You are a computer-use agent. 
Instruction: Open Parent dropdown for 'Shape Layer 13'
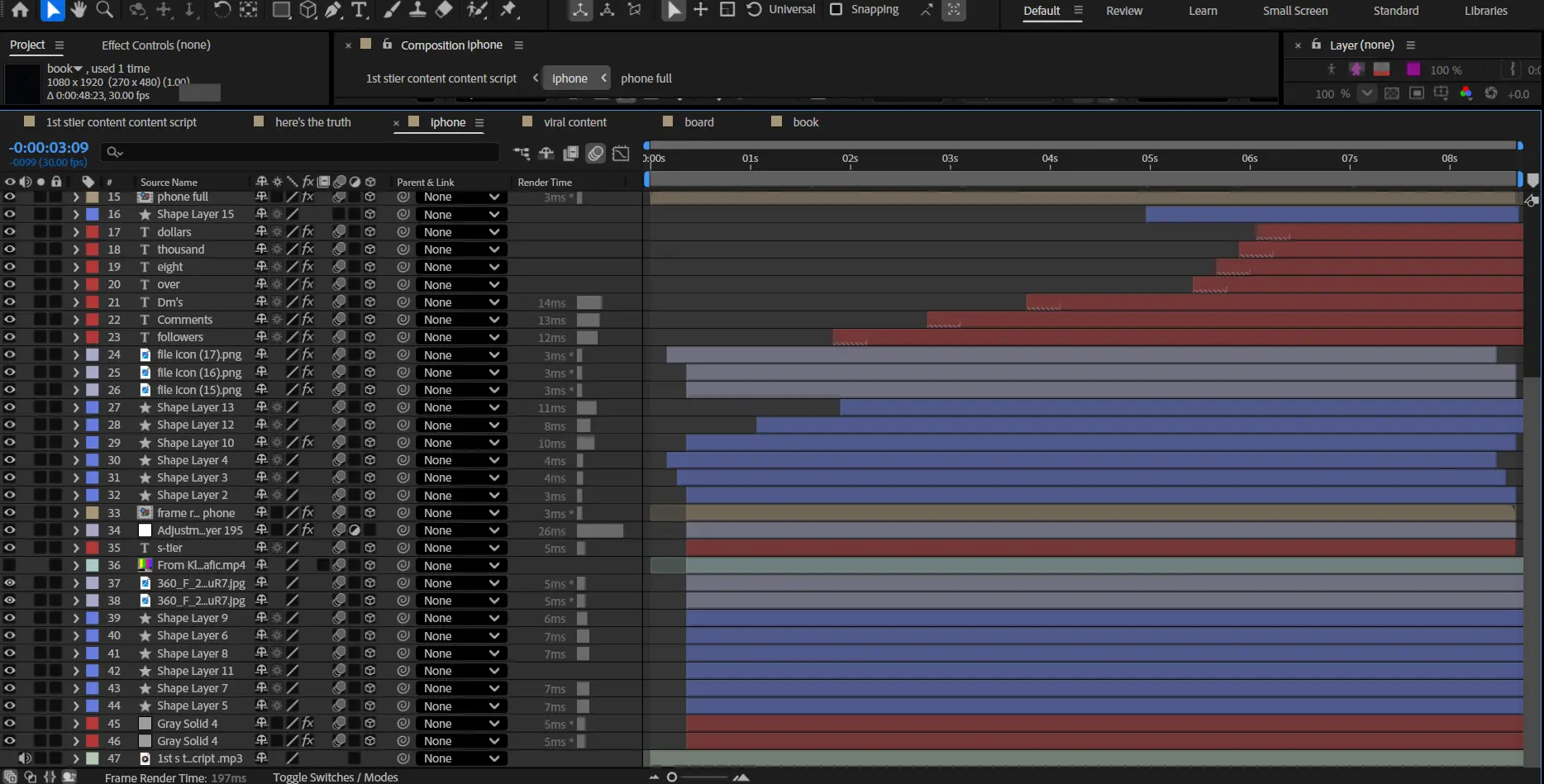(460, 407)
